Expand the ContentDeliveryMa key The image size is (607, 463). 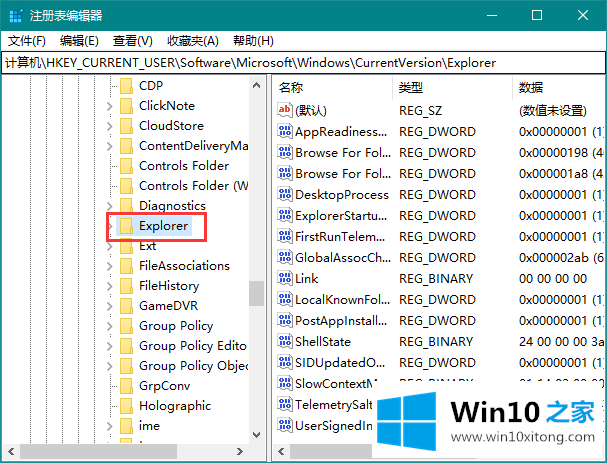[110, 146]
